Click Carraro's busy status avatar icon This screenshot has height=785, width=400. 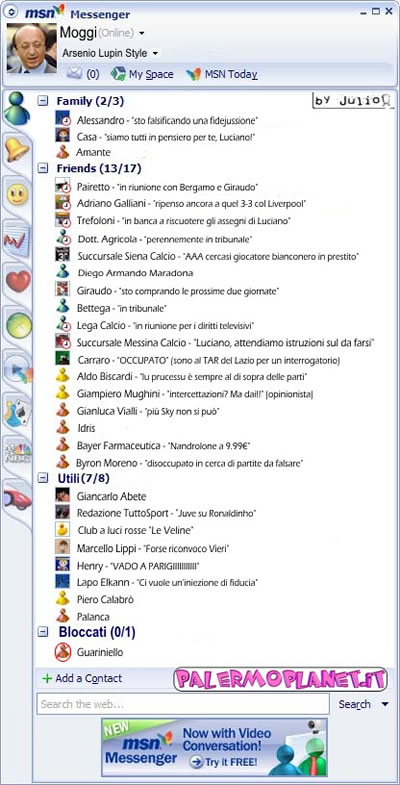[x=63, y=359]
